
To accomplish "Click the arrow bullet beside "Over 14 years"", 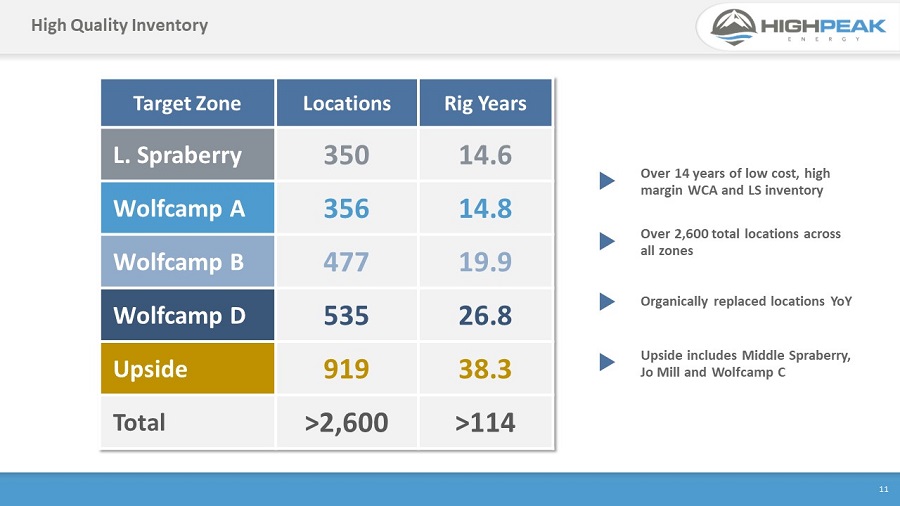I will coord(606,181).
